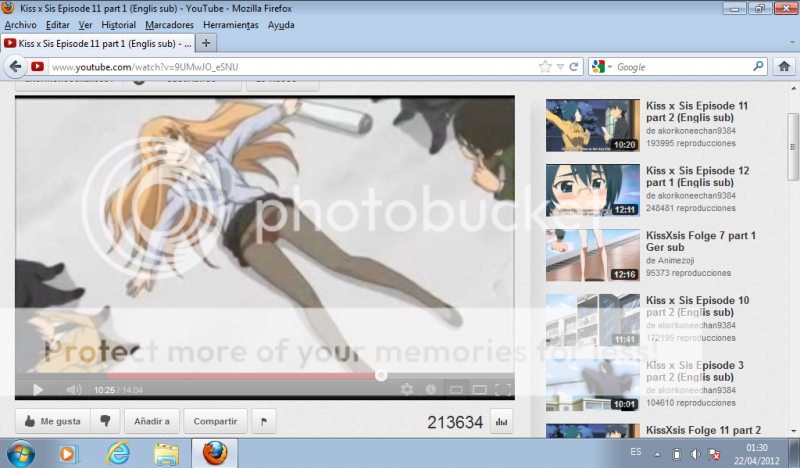Open Kiss x Sis Episode 12 part 1 link
This screenshot has width=800, height=468.
(697, 177)
